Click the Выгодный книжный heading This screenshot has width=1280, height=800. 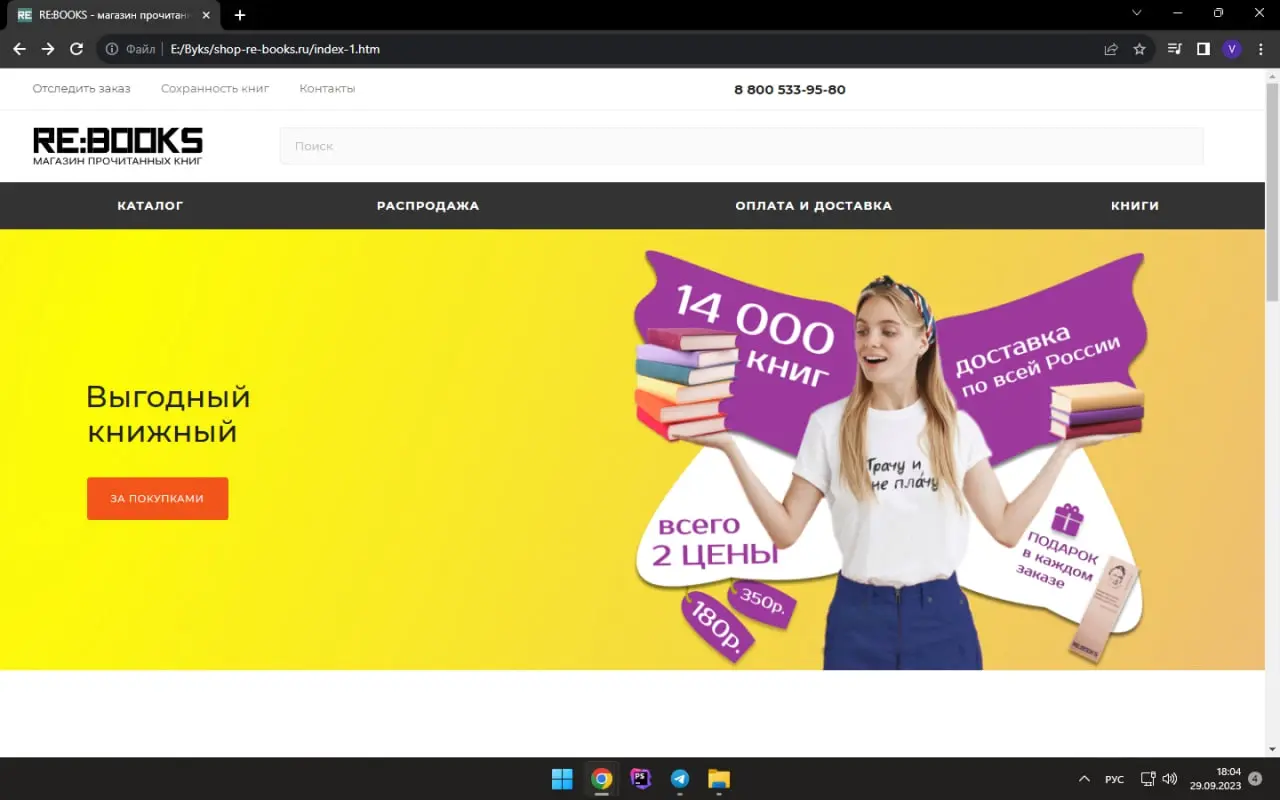(x=168, y=415)
